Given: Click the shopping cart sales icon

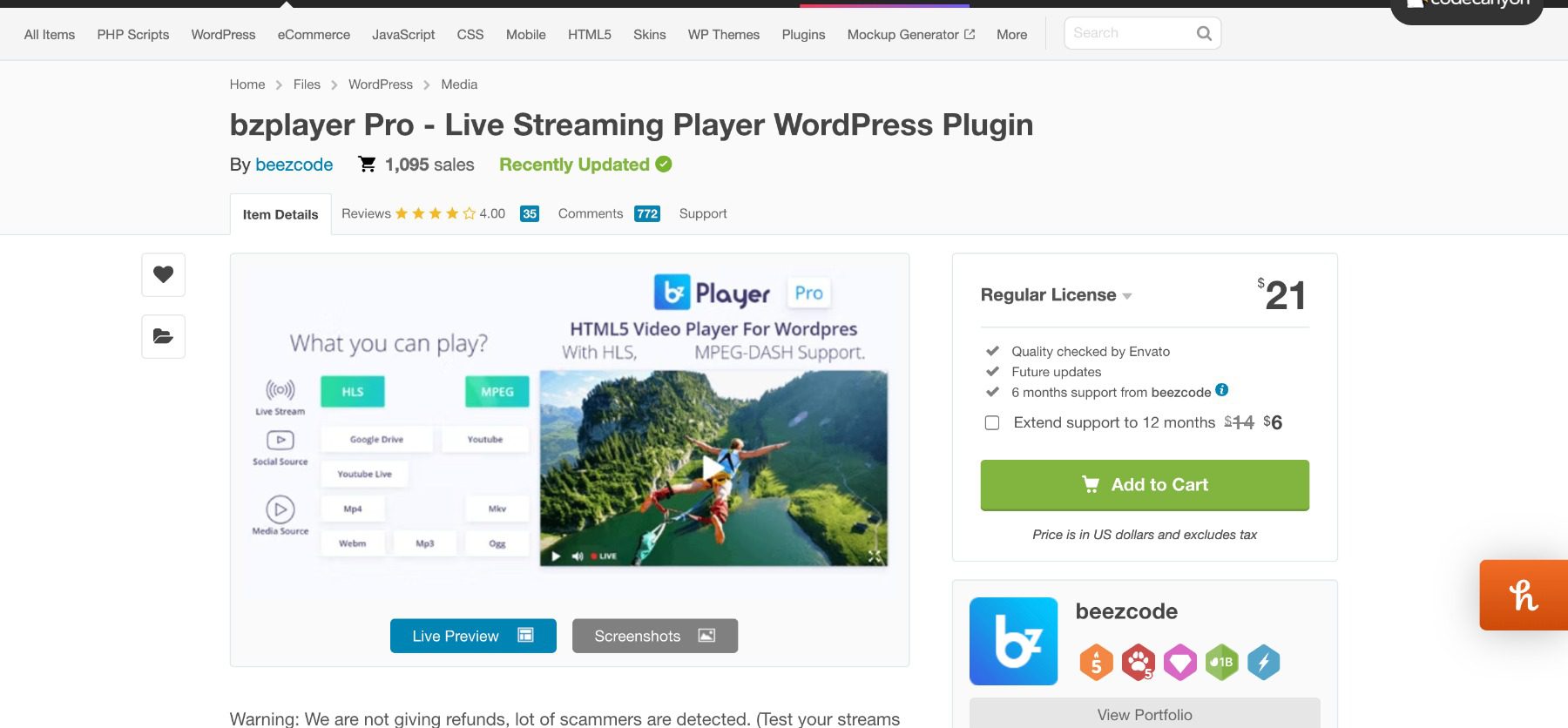Looking at the screenshot, I should pyautogui.click(x=368, y=164).
